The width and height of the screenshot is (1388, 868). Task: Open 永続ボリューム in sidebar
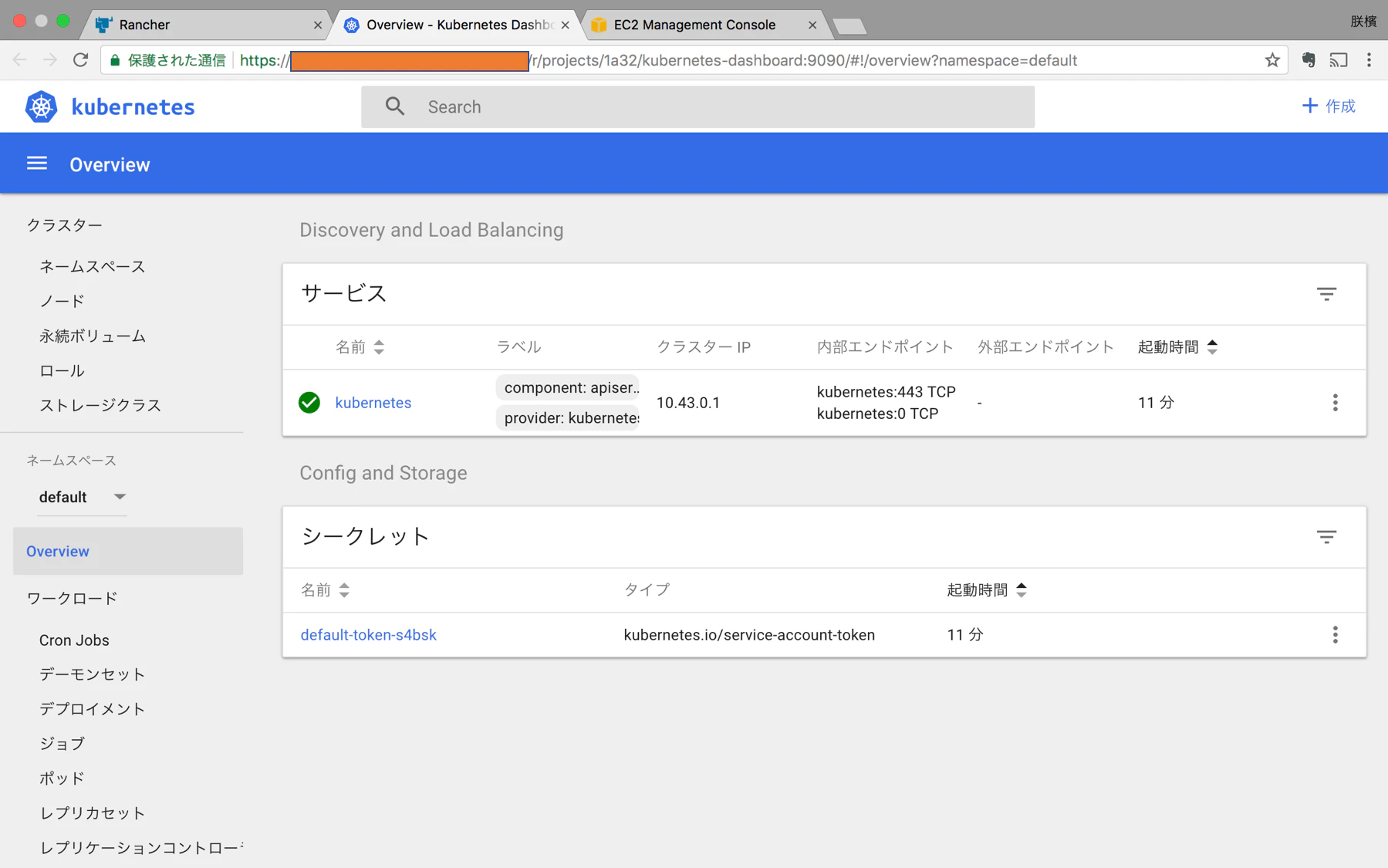coord(93,336)
